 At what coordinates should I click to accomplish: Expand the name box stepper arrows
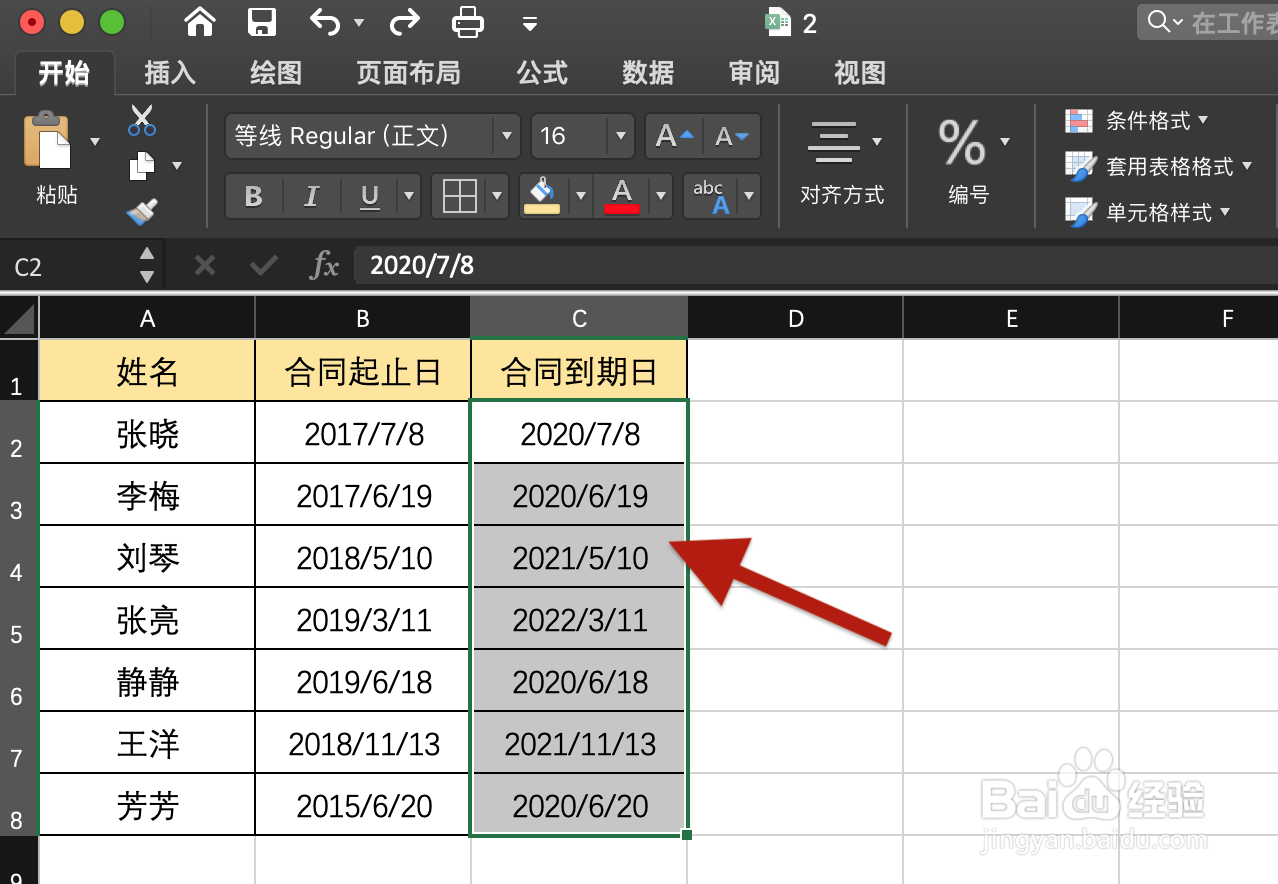click(x=147, y=265)
